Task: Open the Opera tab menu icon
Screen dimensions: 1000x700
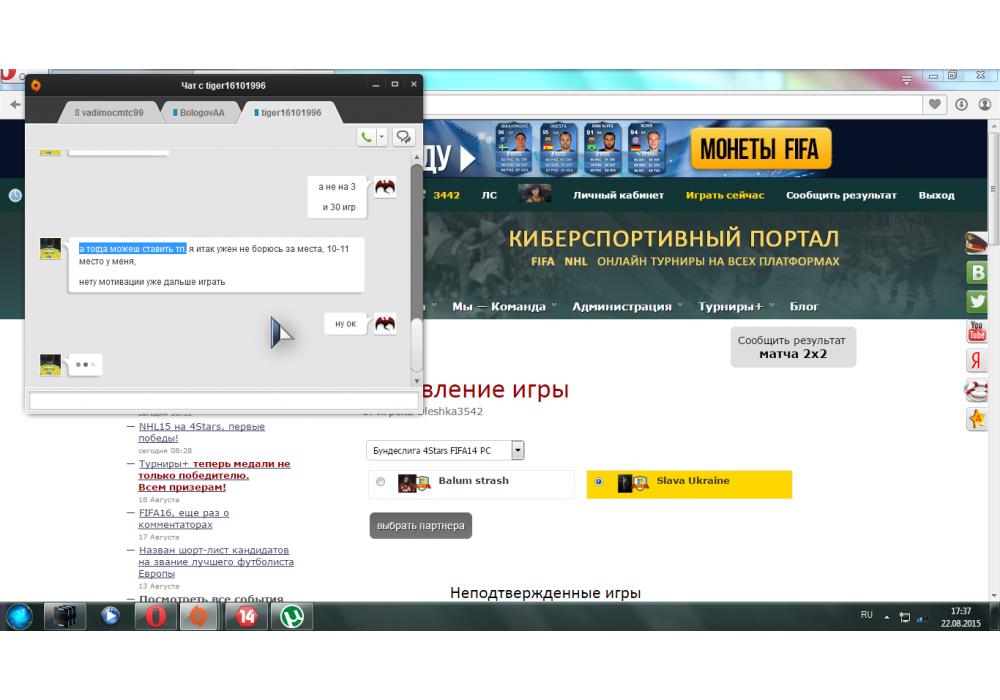Action: tap(906, 80)
